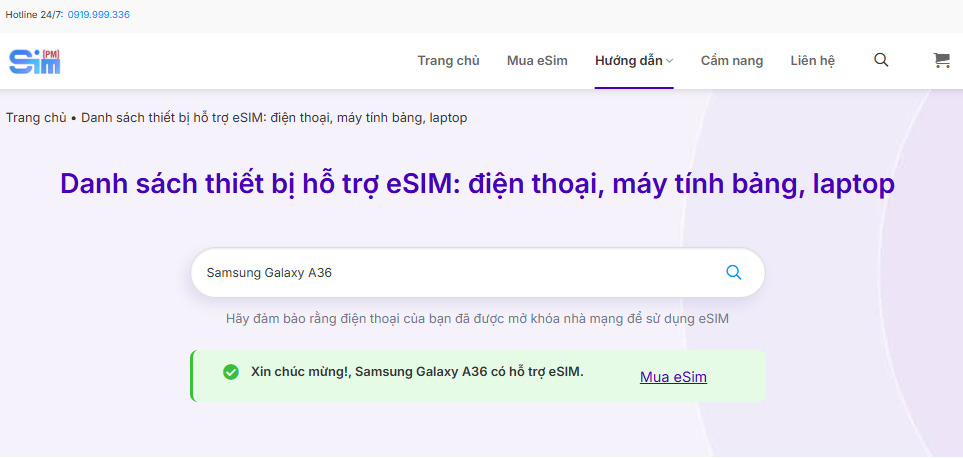The image size is (963, 459).
Task: Click the hint text Hãy đảm bảo rằng điện thoại
Action: (x=477, y=319)
